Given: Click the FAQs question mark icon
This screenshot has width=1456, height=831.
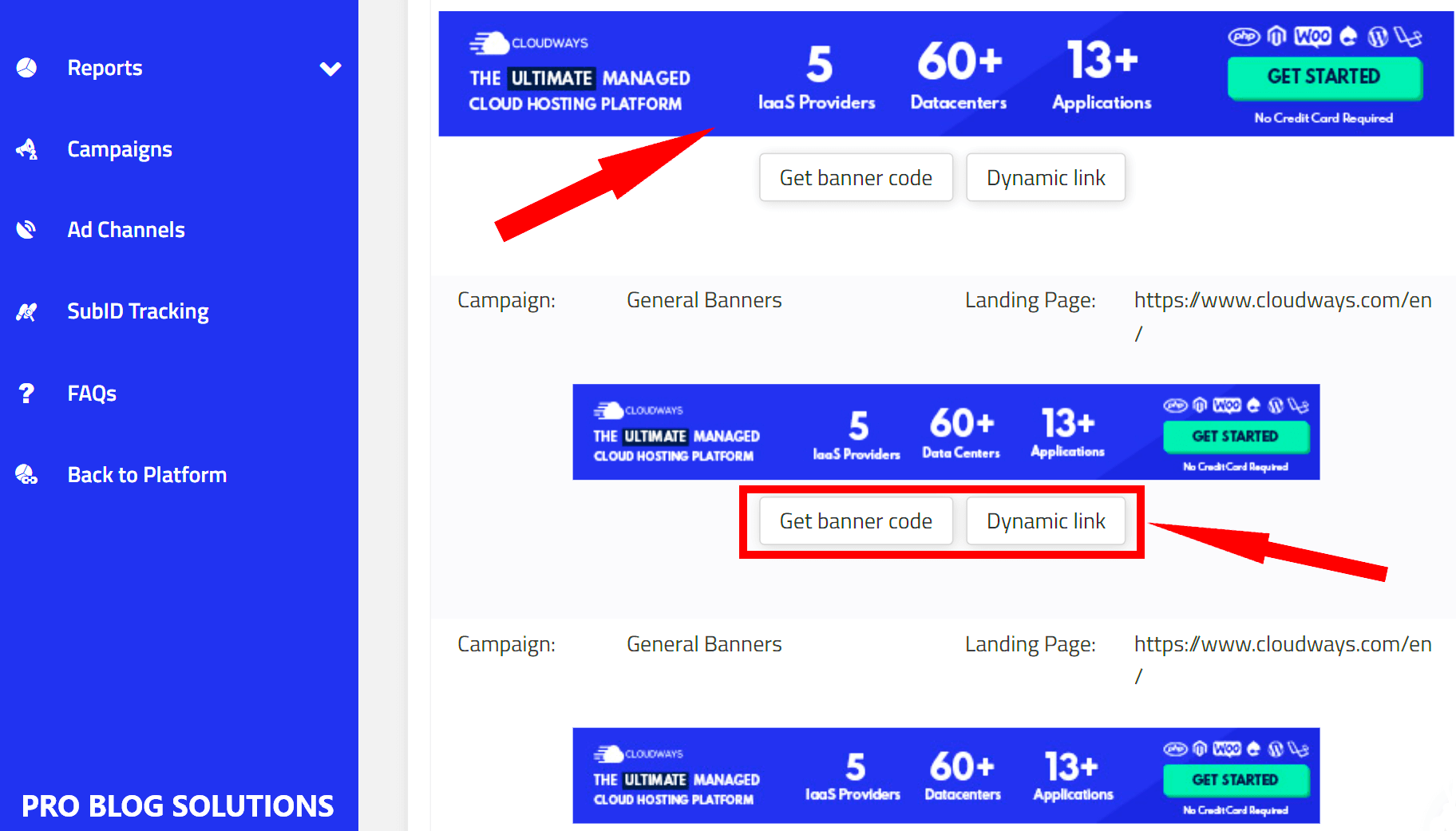Looking at the screenshot, I should [x=26, y=393].
